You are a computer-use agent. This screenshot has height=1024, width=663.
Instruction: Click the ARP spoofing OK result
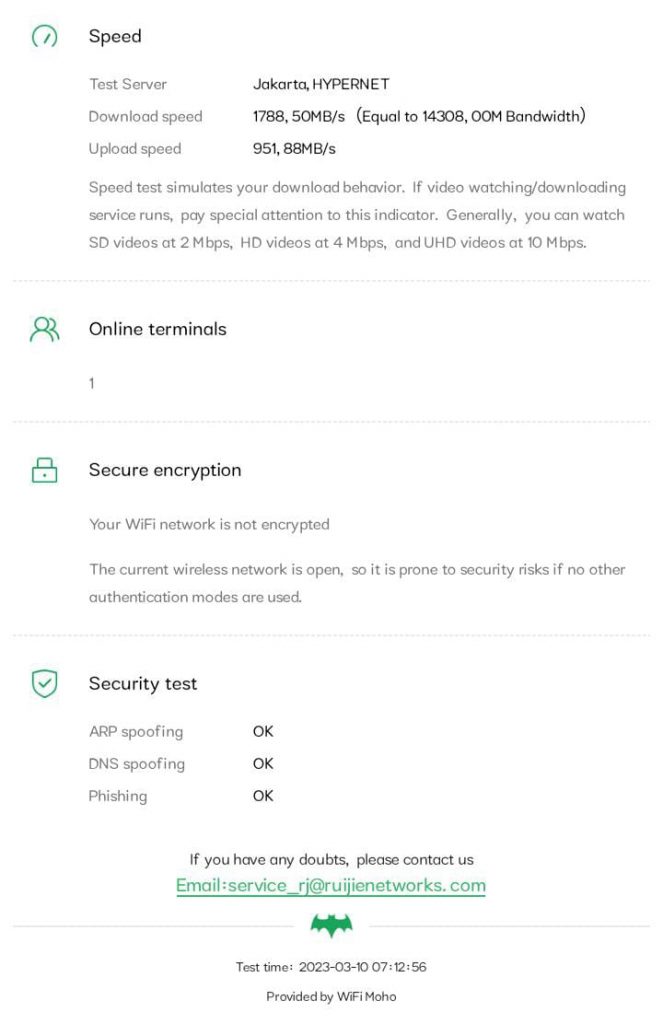[x=263, y=731]
